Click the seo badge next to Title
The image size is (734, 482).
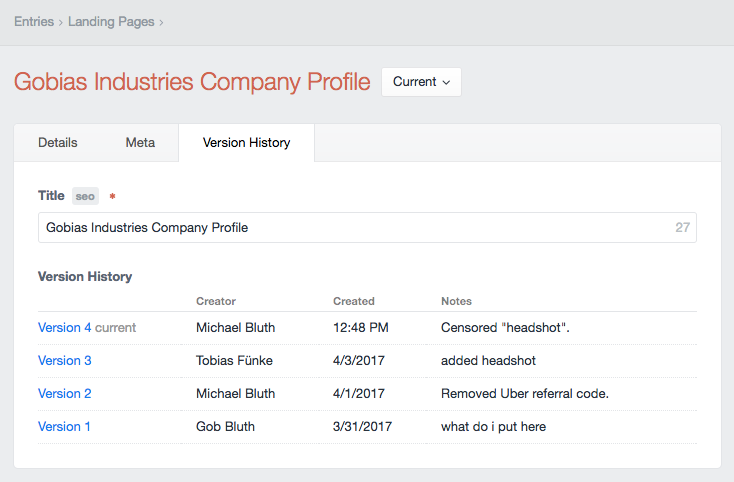[85, 197]
